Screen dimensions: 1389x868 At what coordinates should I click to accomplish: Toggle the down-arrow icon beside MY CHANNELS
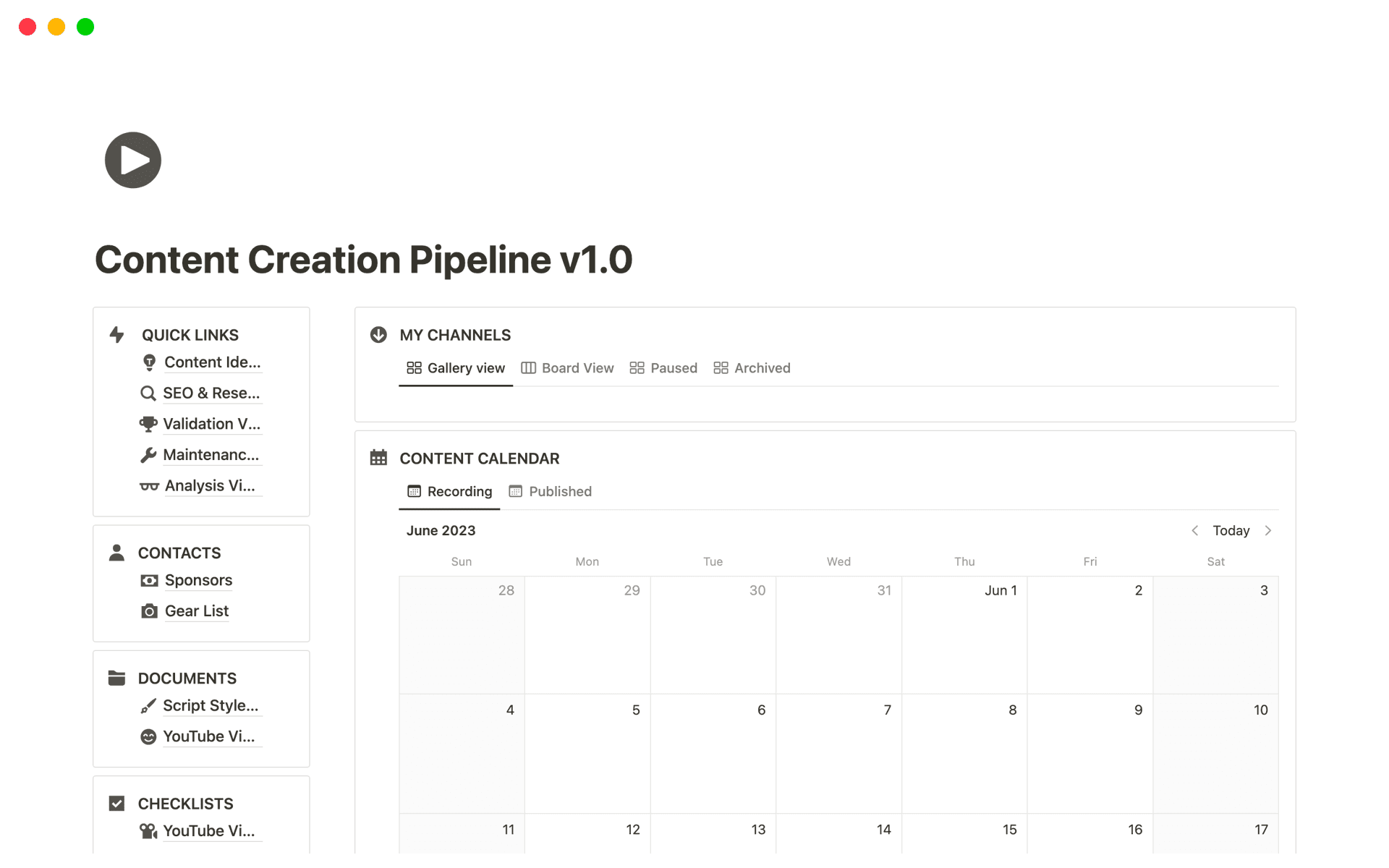[378, 334]
